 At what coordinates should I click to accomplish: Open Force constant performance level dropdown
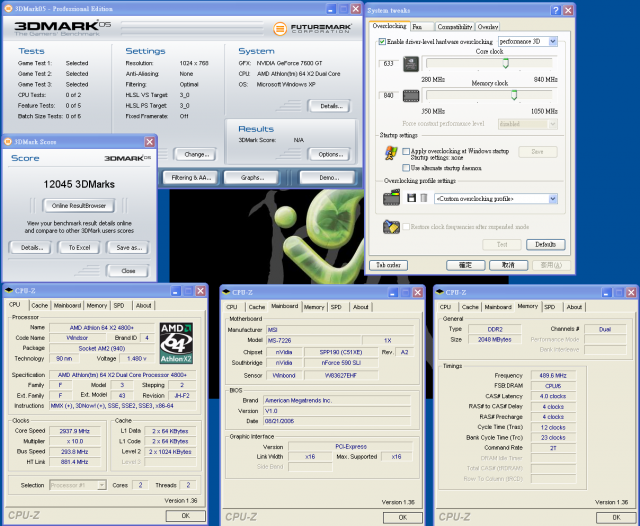(x=553, y=124)
